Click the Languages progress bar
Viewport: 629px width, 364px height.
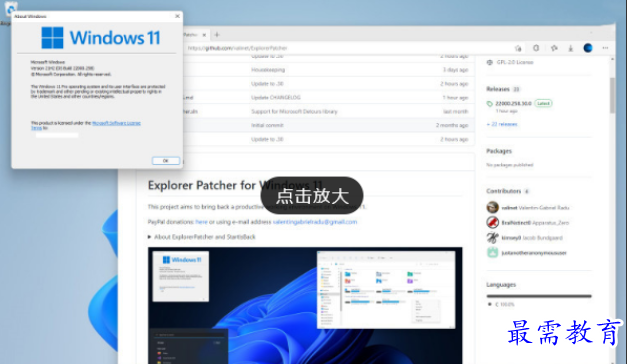point(539,296)
